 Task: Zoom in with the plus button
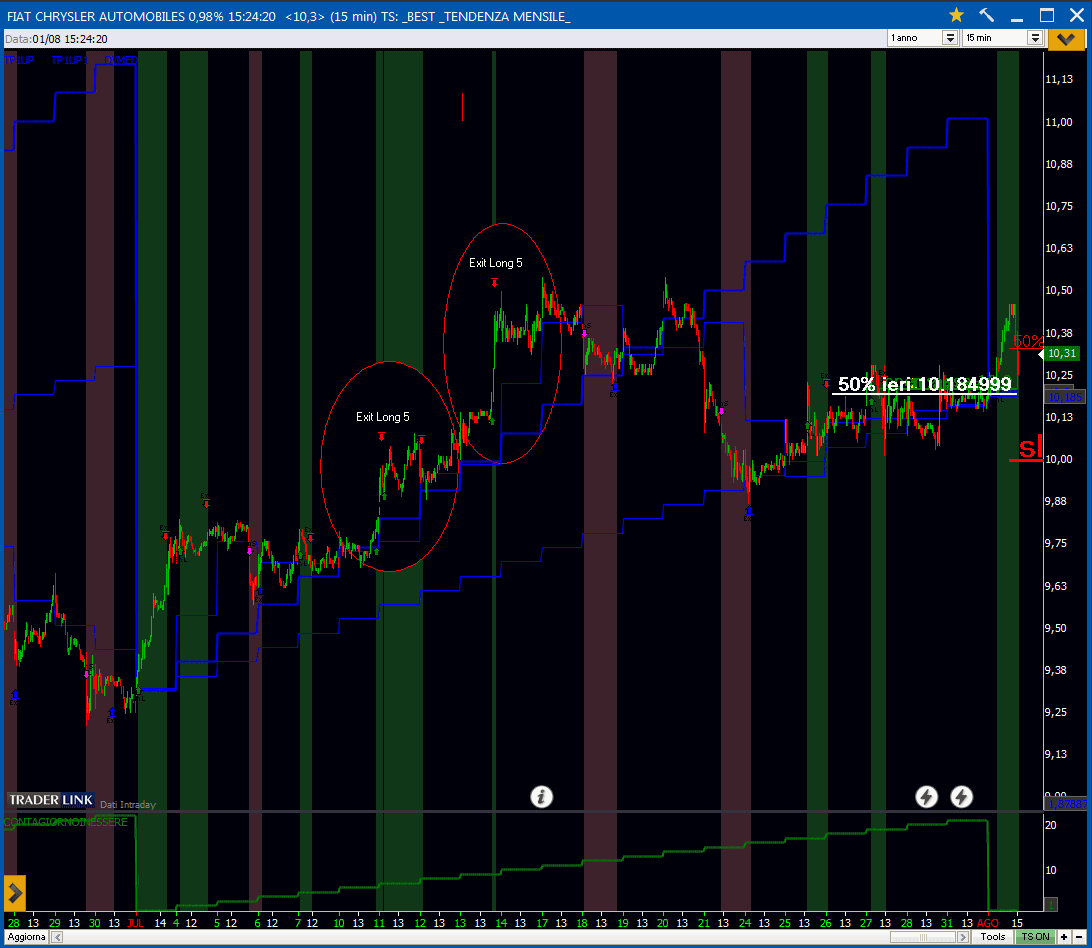[1064, 937]
